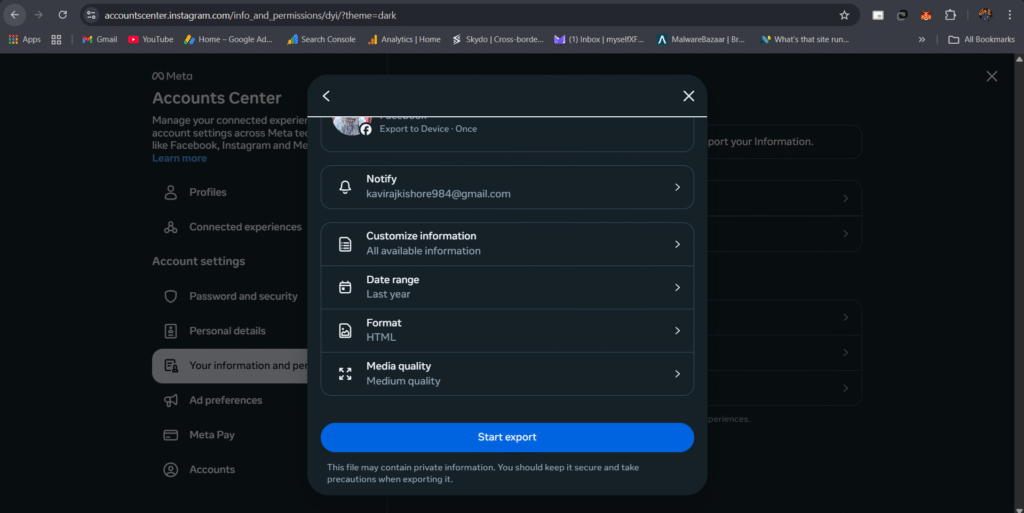
Task: Click the Connected experiences icon
Action: click(x=170, y=227)
